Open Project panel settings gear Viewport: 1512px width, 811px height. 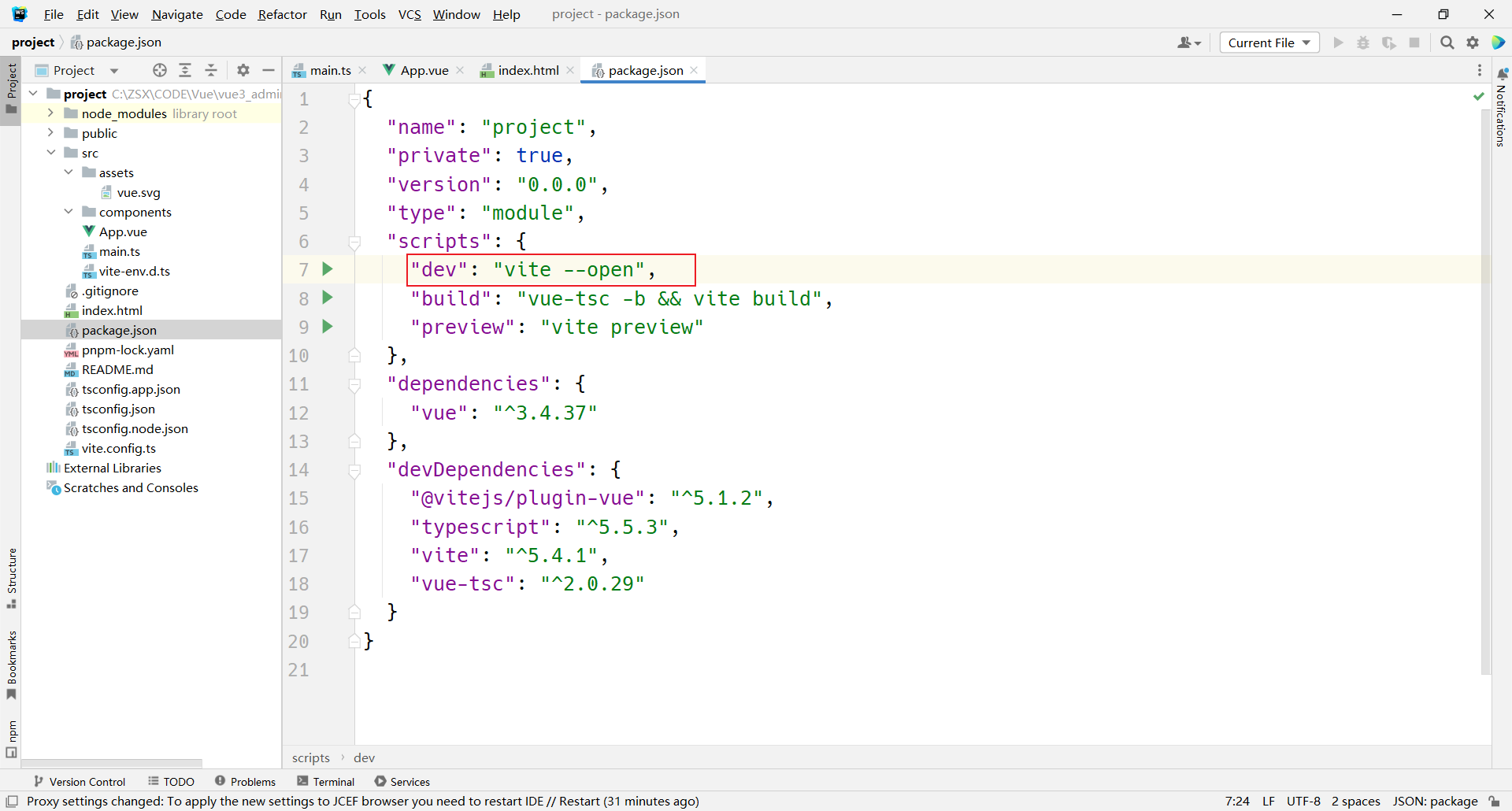pyautogui.click(x=243, y=70)
